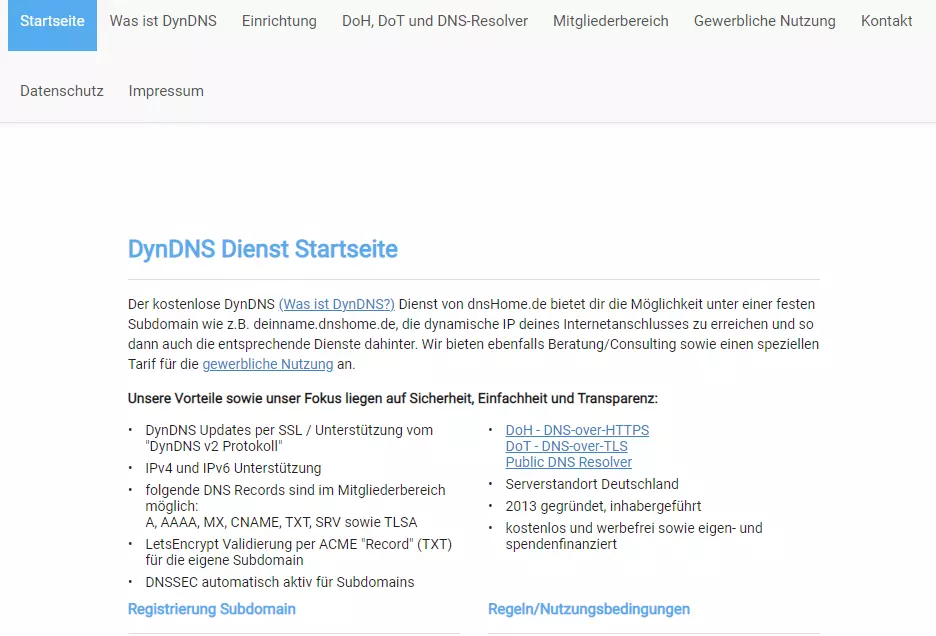Click 'DNSSEC automatisch aktiv für Subdomains' text
The width and height of the screenshot is (936, 636).
tap(280, 582)
